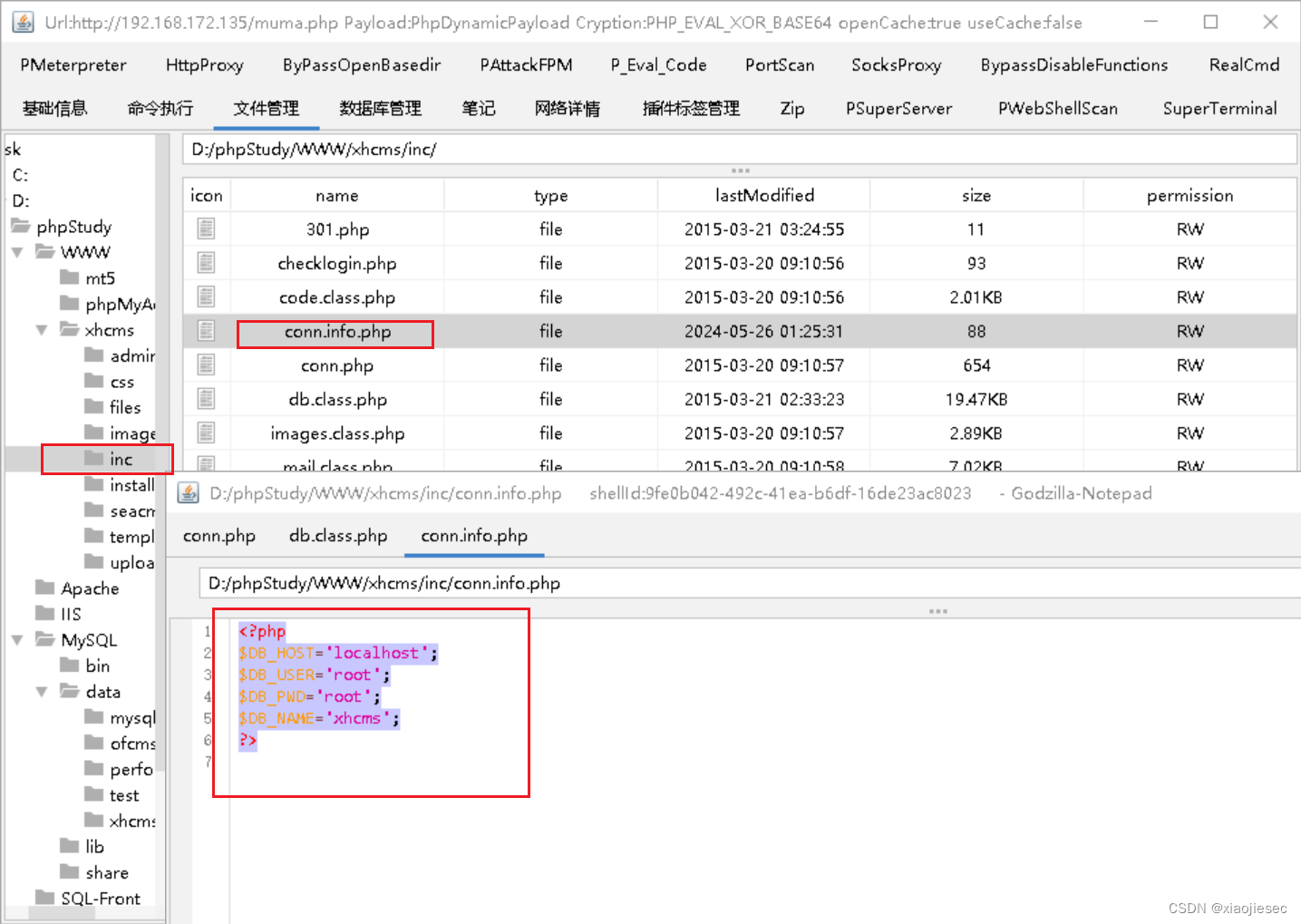This screenshot has width=1301, height=924.
Task: Open the RealCmd tool
Action: pyautogui.click(x=1243, y=64)
